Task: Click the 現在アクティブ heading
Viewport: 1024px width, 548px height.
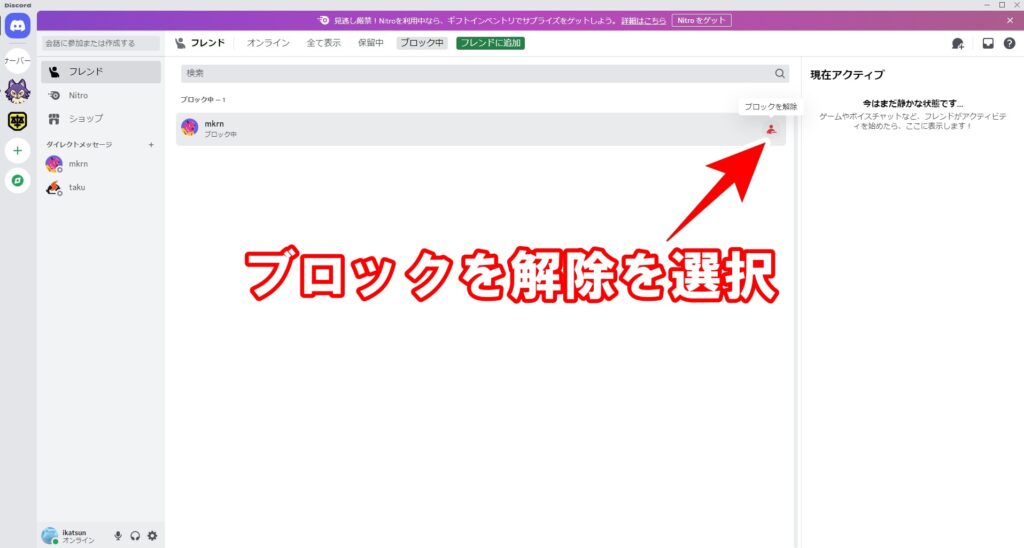Action: (847, 75)
